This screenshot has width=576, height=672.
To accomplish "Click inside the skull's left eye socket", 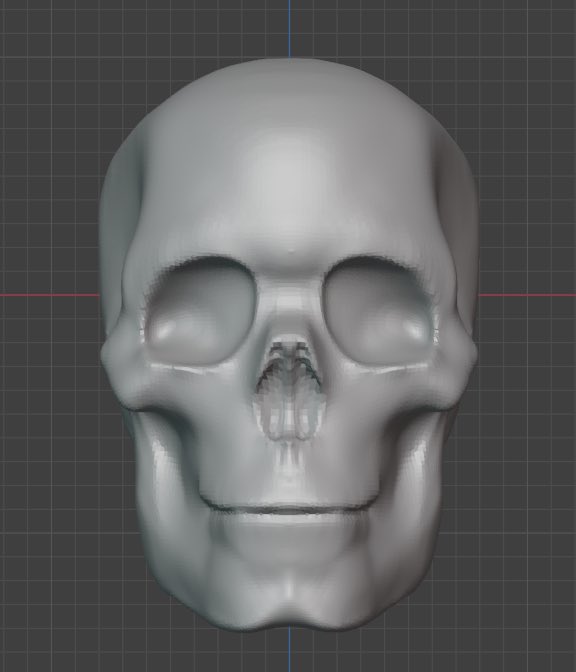I will click(201, 309).
